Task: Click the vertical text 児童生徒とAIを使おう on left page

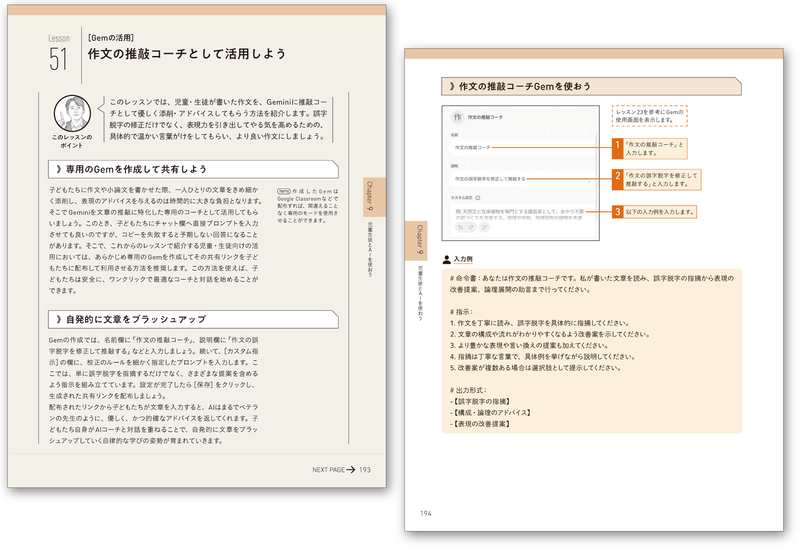Action: pos(370,250)
